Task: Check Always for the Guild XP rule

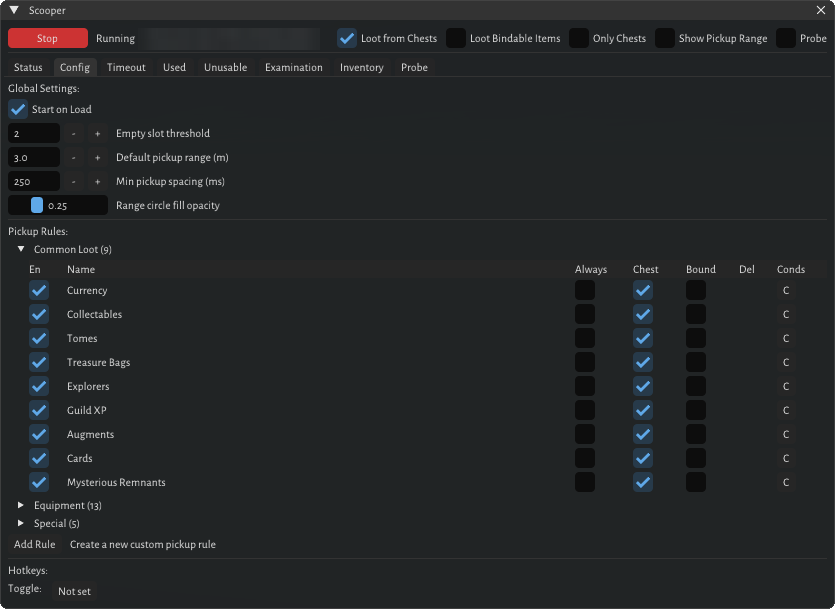Action: (585, 410)
